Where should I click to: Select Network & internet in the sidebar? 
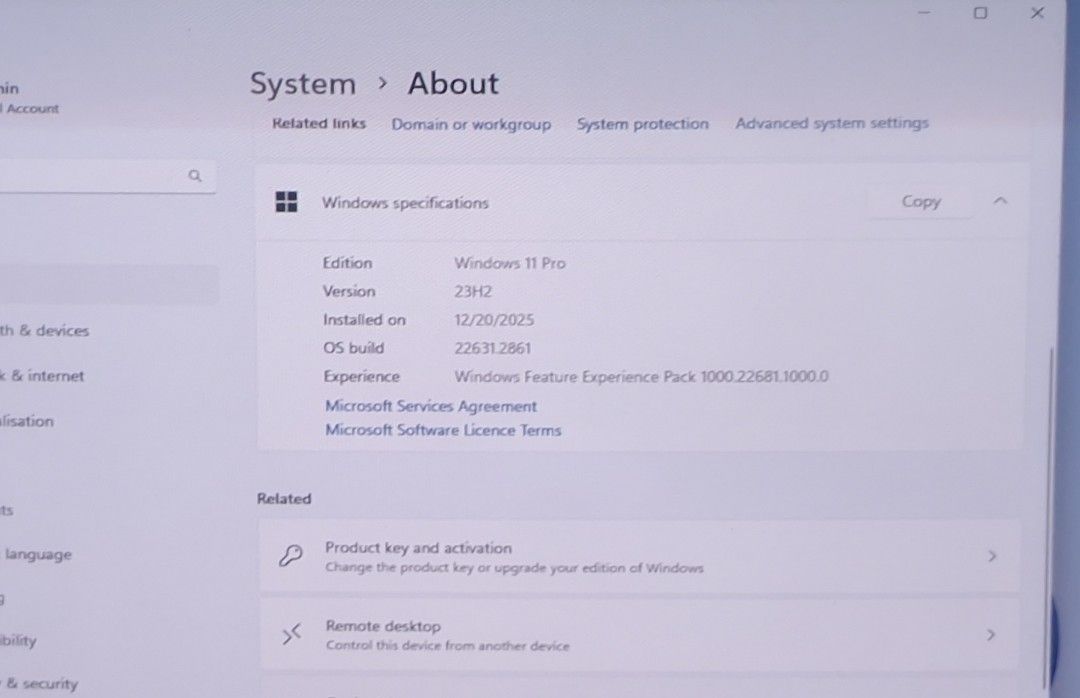point(45,377)
